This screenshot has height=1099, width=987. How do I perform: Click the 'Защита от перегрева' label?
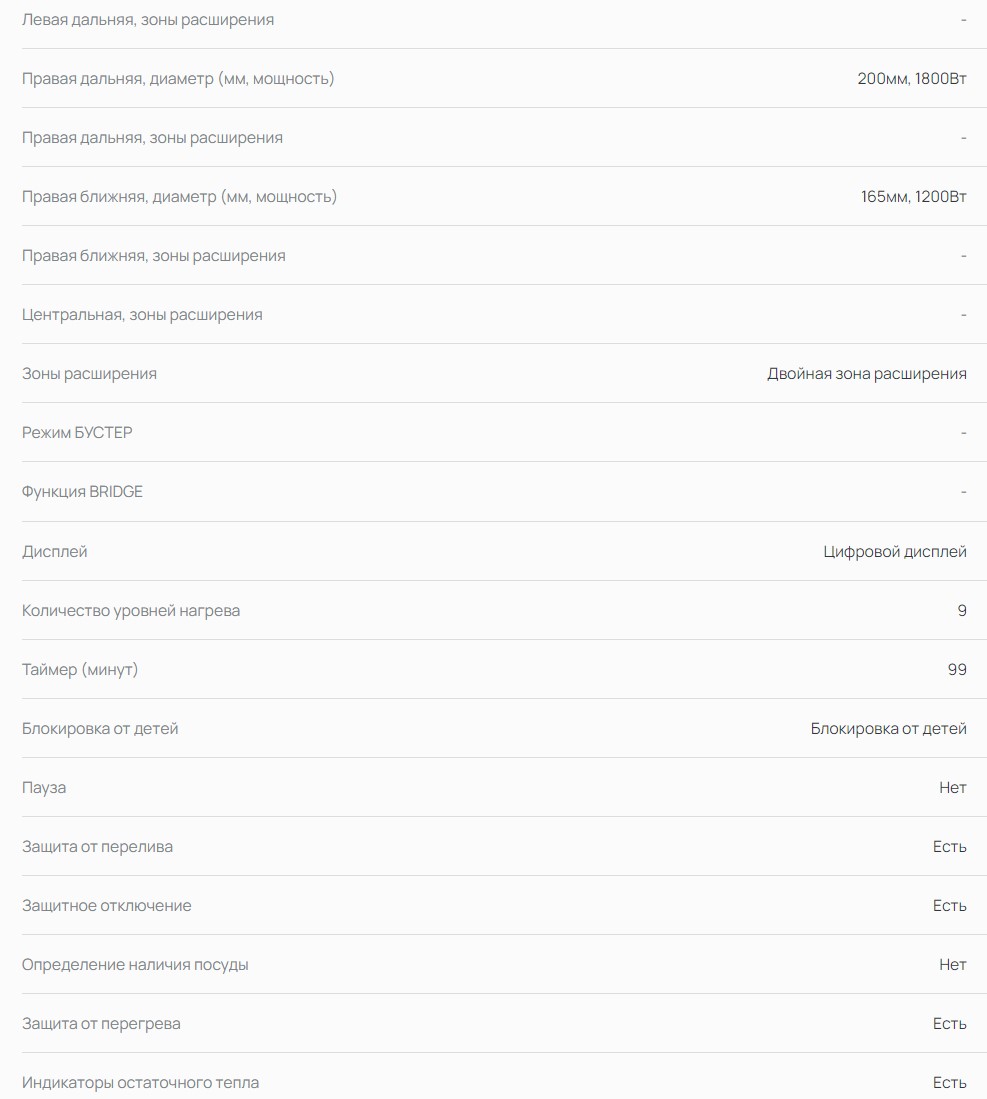101,1023
